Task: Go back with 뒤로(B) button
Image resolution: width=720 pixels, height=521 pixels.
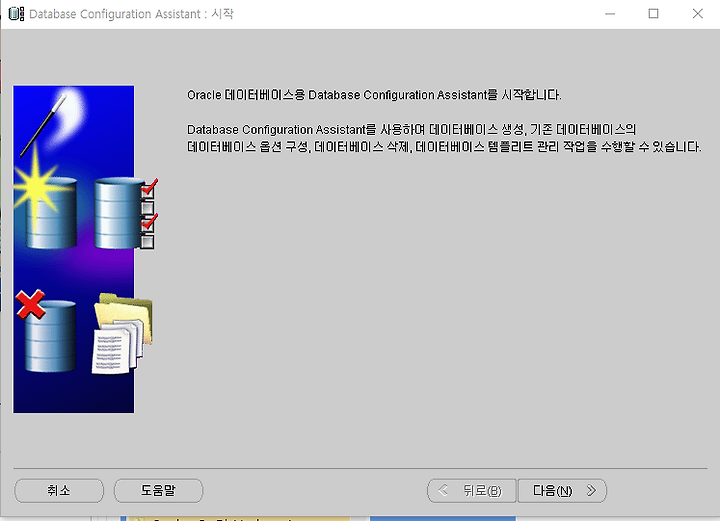Action: 472,491
